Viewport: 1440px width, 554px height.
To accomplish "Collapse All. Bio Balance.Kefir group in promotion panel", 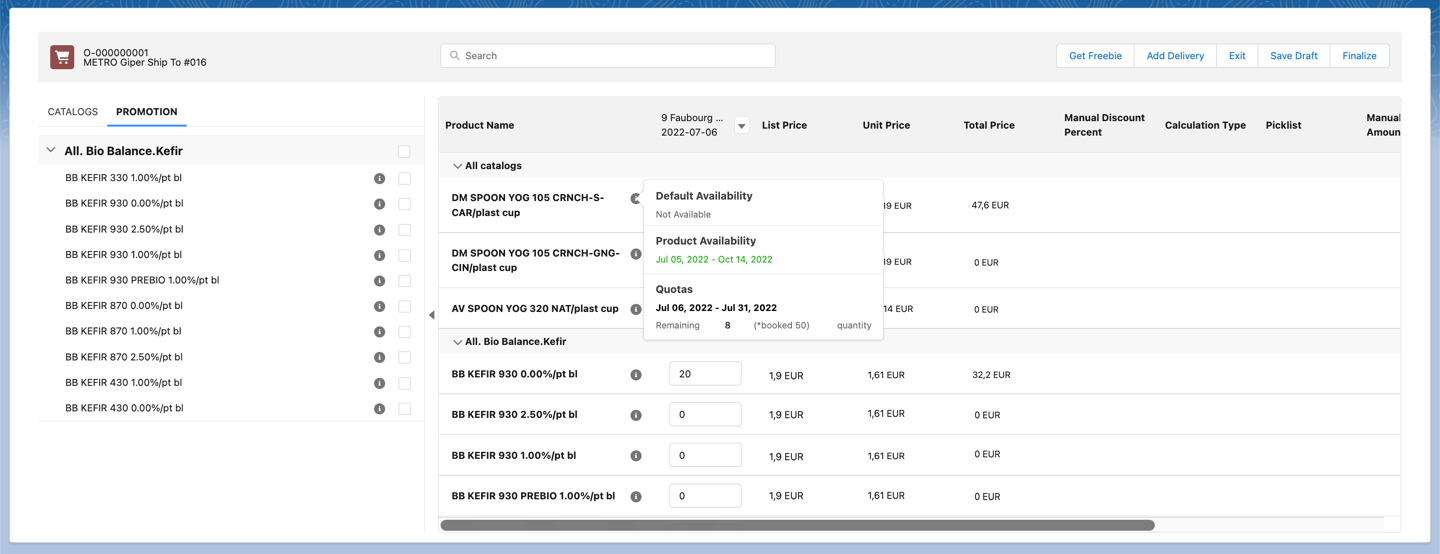I will [x=51, y=151].
